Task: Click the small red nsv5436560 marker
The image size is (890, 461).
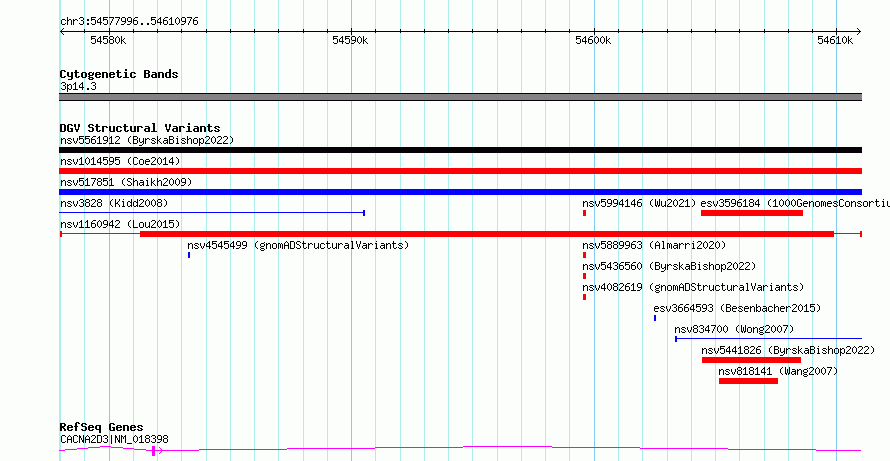Action: [x=585, y=276]
